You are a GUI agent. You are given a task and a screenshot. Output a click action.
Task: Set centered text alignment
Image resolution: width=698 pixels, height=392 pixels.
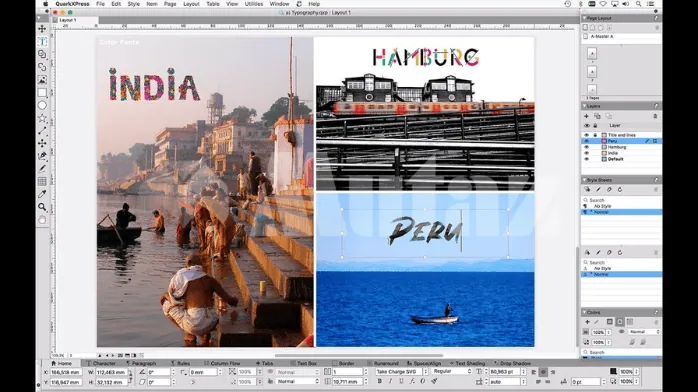pyautogui.click(x=543, y=372)
